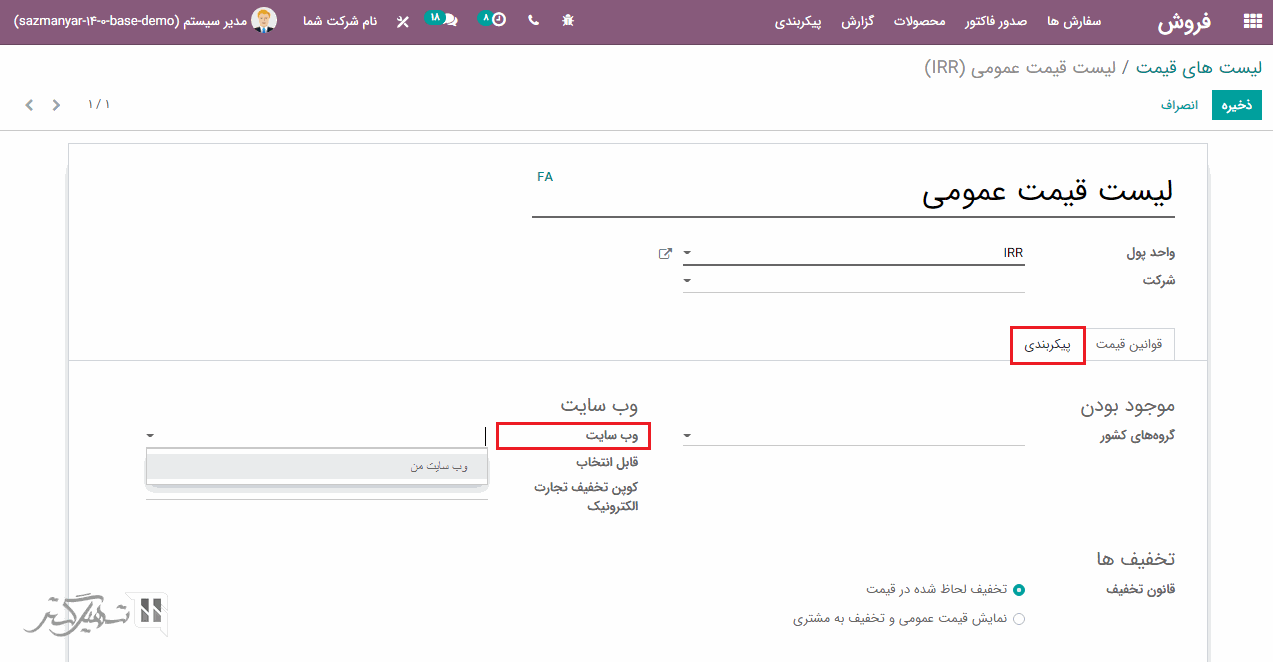Image resolution: width=1273 pixels, height=662 pixels.
Task: Click the tools wrench icon
Action: point(403,21)
